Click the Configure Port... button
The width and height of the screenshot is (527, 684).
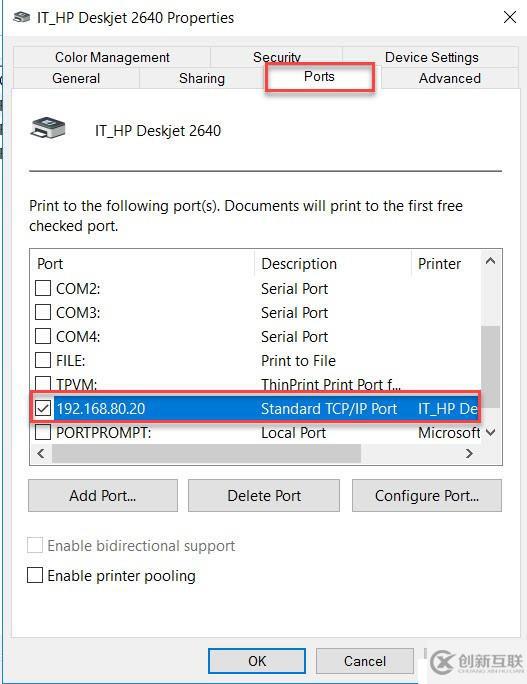(427, 496)
